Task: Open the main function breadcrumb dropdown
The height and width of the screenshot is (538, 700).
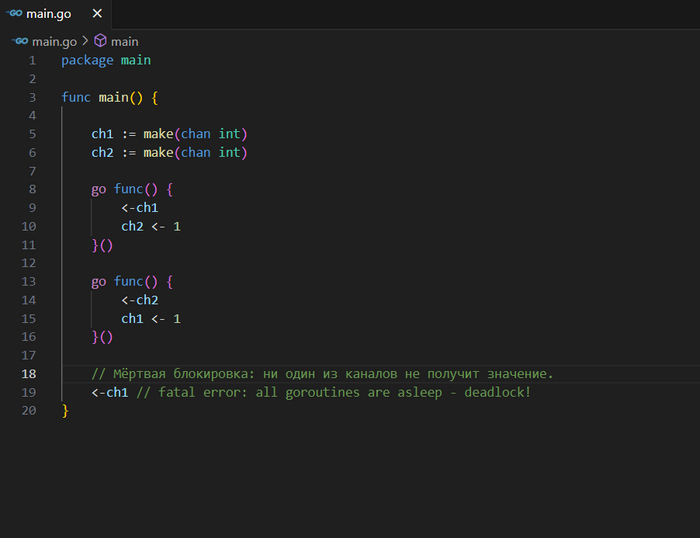Action: tap(125, 41)
